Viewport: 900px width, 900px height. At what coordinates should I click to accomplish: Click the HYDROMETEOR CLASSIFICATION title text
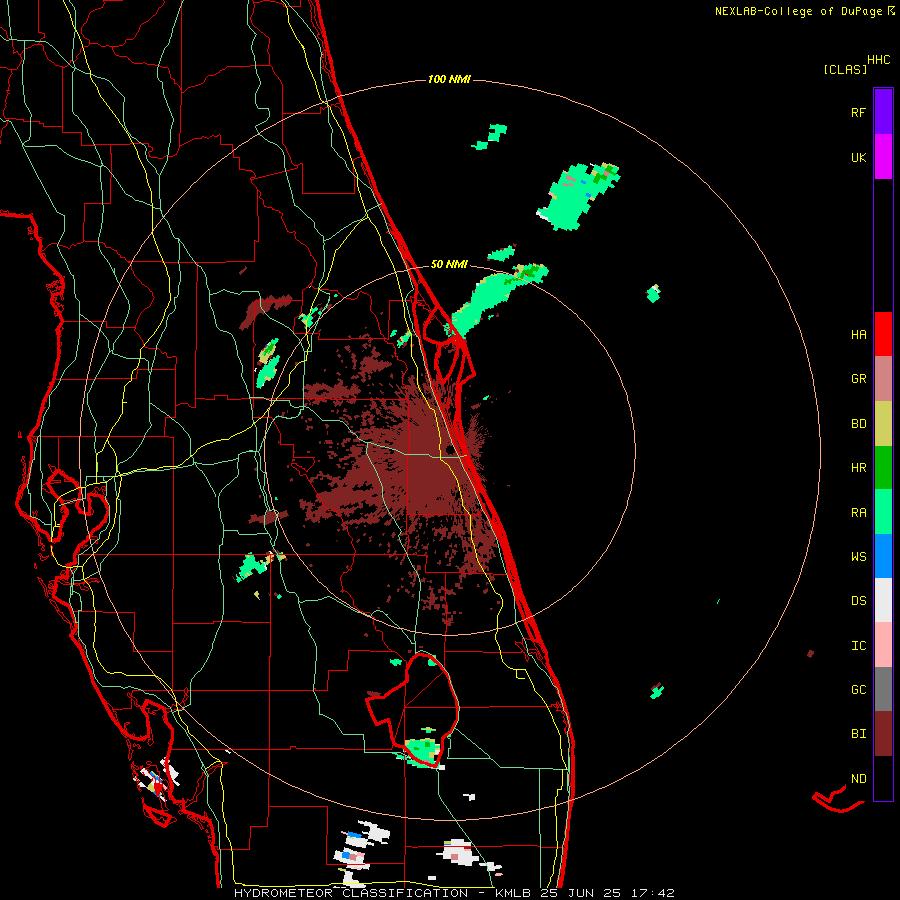click(x=351, y=893)
